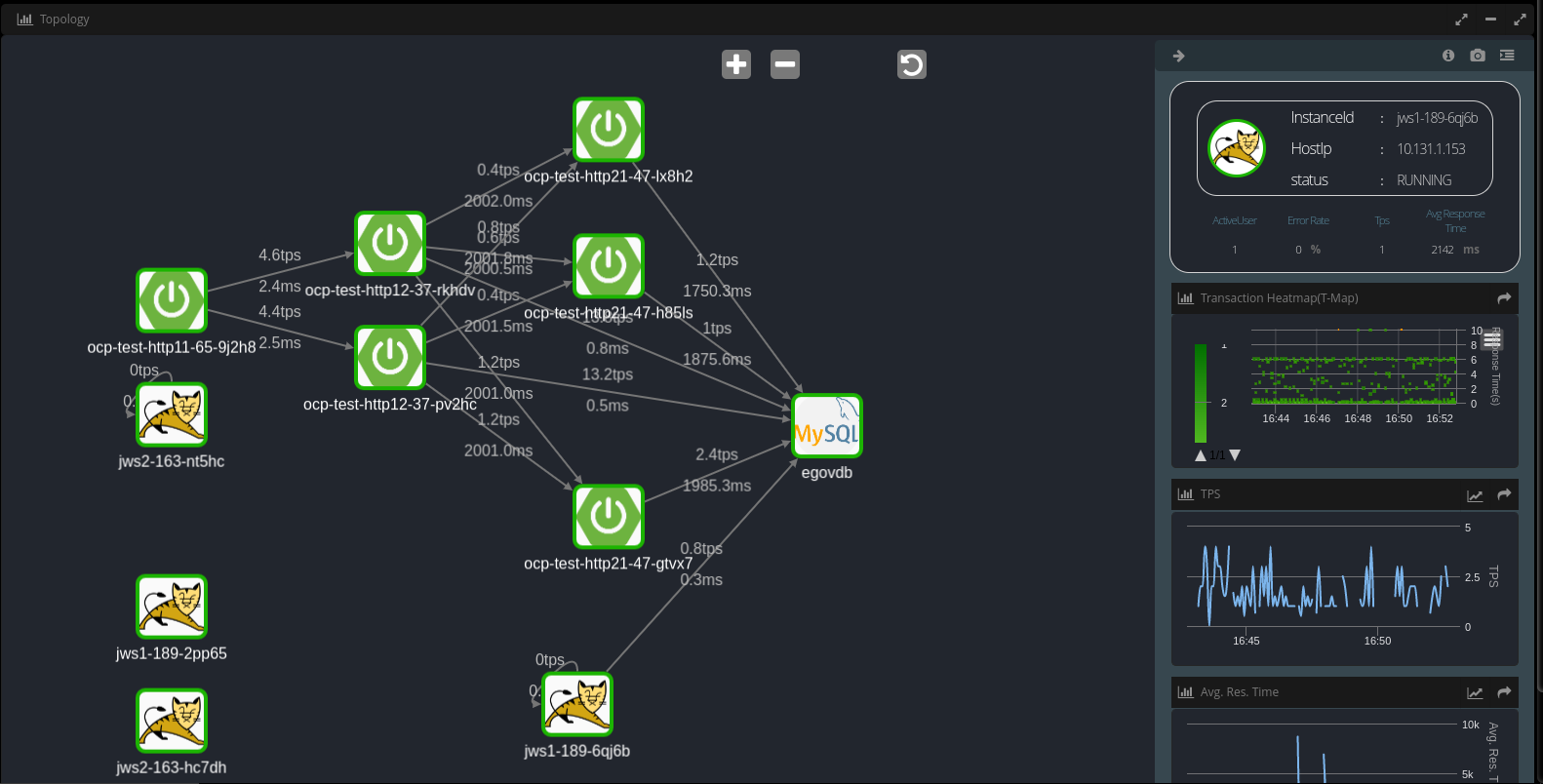
Task: Click the camera snapshot icon
Action: pos(1478,56)
